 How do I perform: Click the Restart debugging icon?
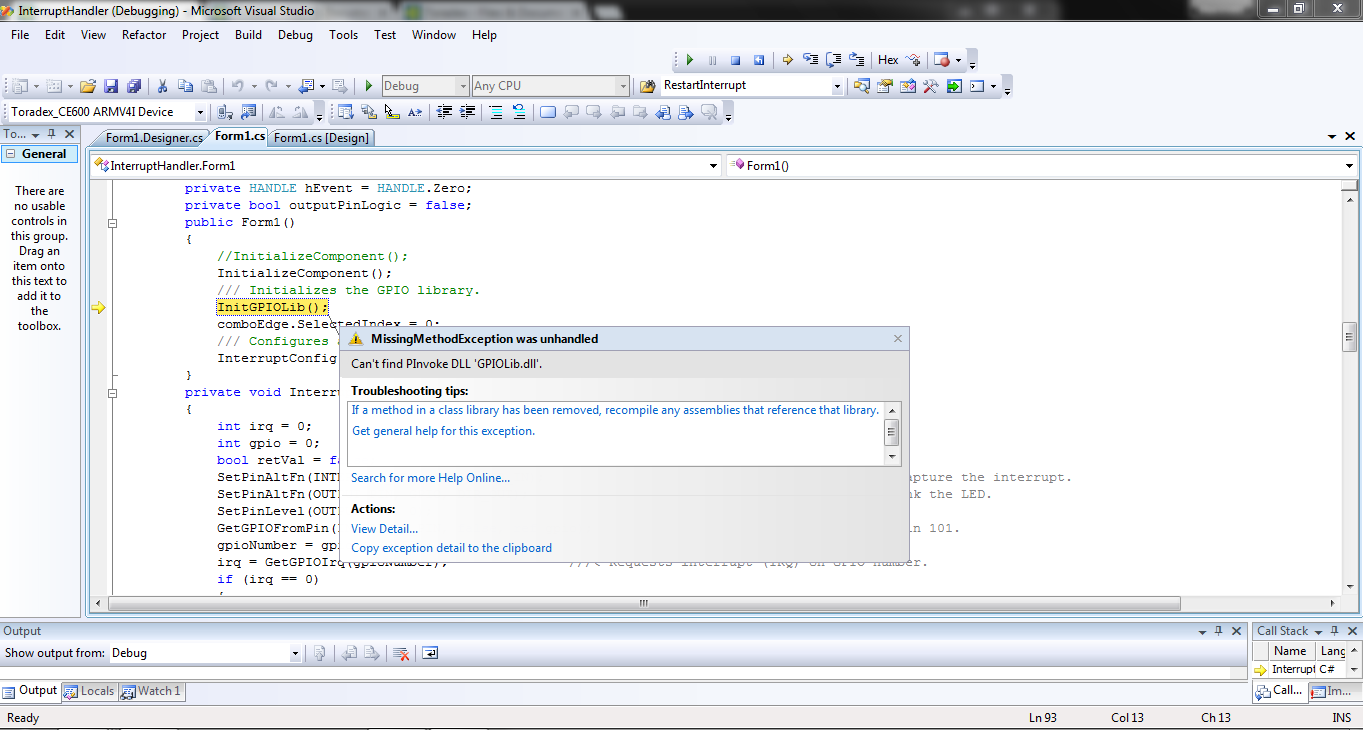pyautogui.click(x=758, y=59)
